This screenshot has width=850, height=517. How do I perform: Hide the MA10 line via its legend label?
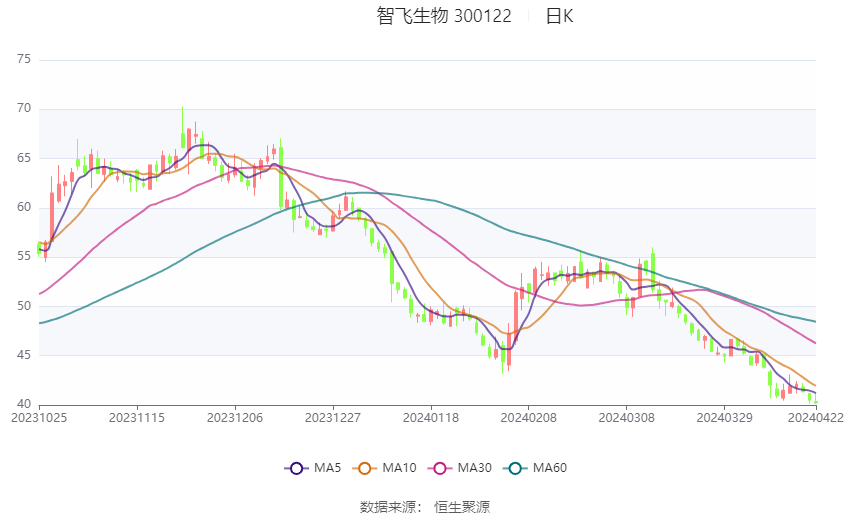pyautogui.click(x=399, y=468)
